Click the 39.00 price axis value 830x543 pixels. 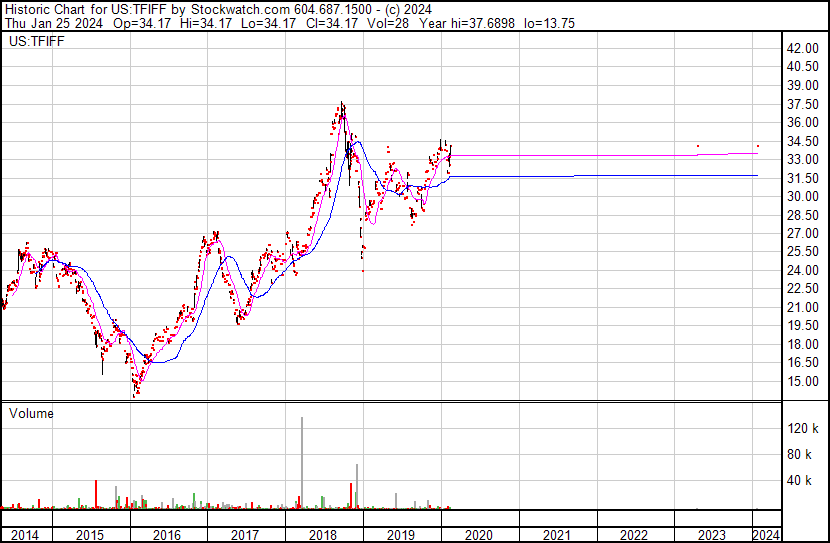coord(803,85)
